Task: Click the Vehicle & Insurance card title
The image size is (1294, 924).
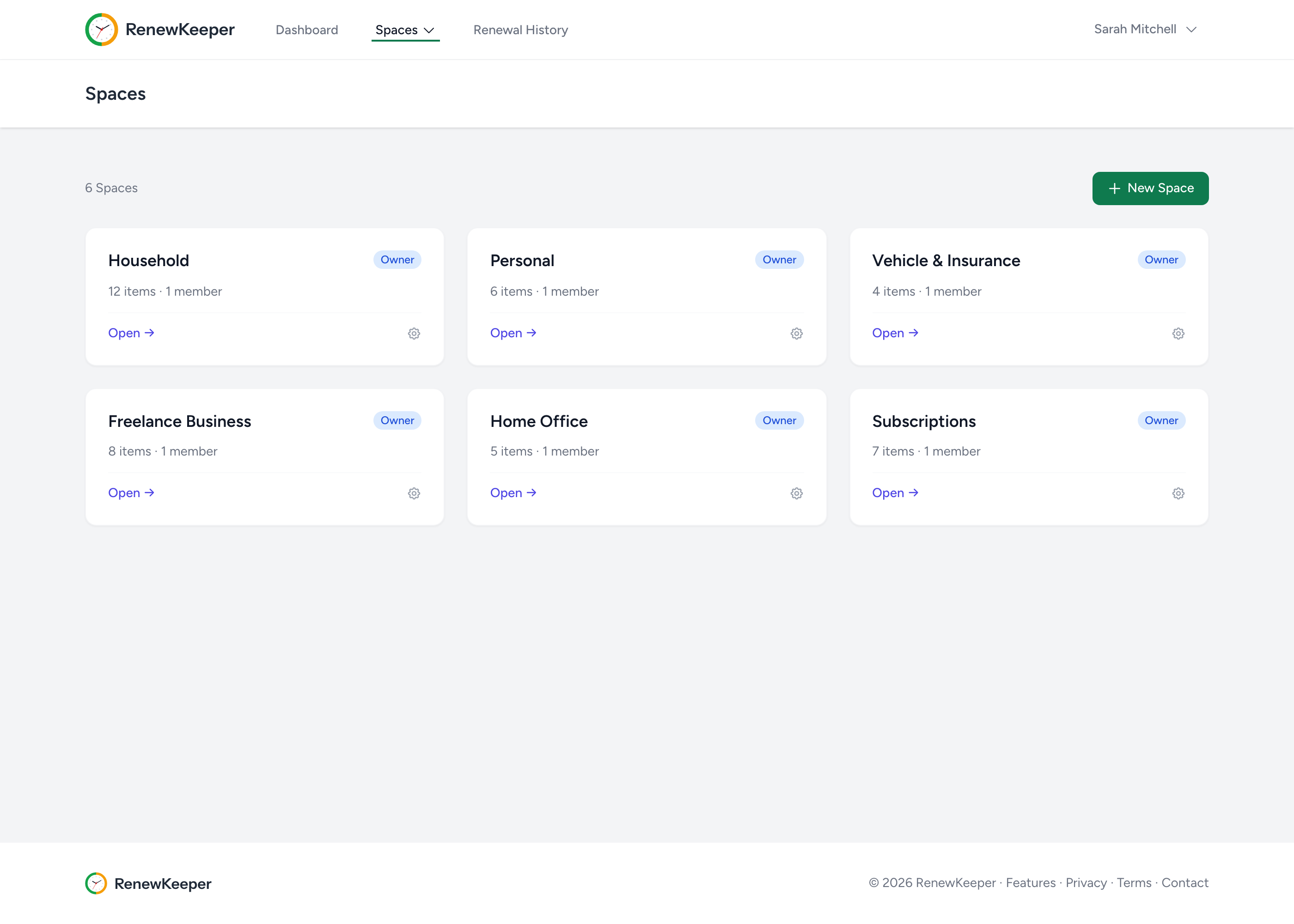Action: (x=946, y=261)
